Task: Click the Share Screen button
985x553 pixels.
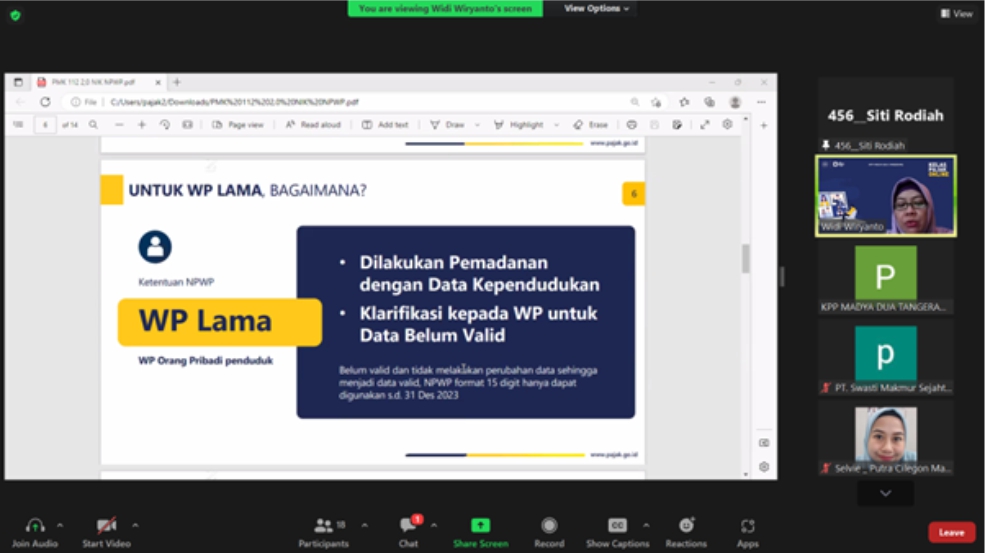Action: point(480,526)
